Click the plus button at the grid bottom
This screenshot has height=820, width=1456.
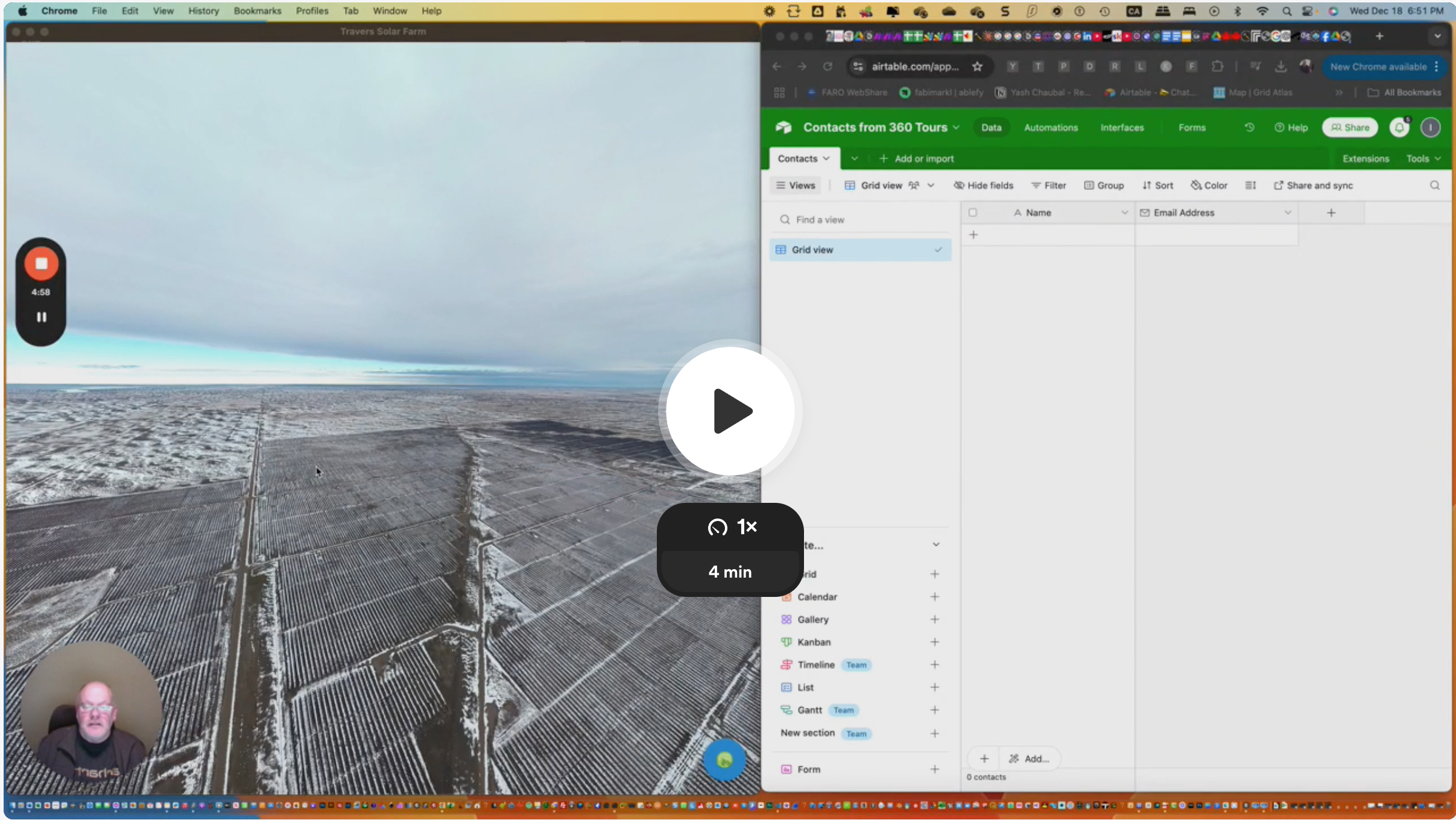pyautogui.click(x=984, y=758)
